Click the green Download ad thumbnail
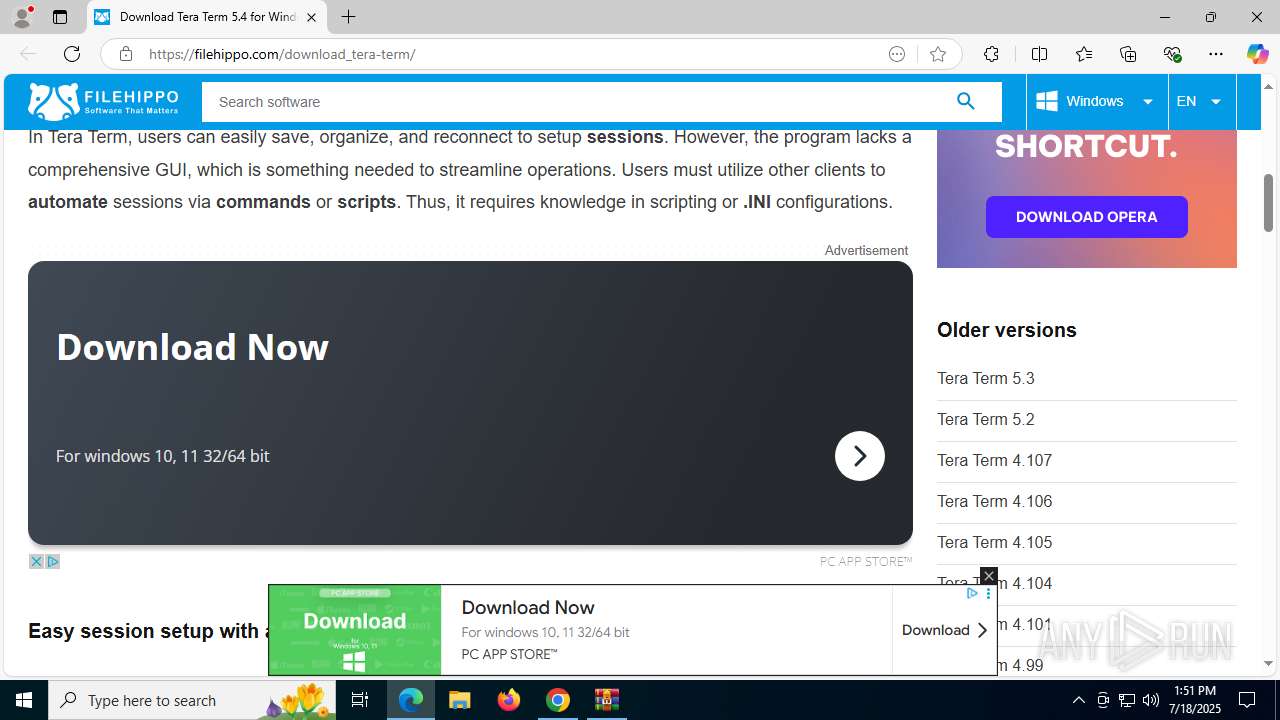Image resolution: width=1280 pixels, height=720 pixels. (x=355, y=630)
